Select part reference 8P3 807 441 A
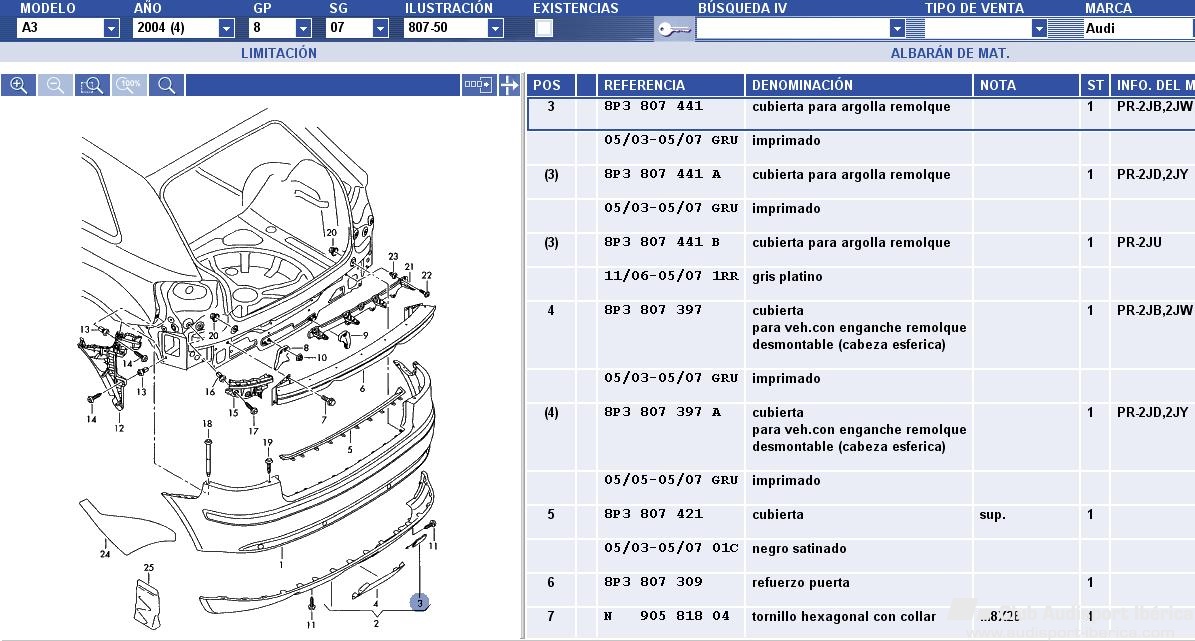 662,174
